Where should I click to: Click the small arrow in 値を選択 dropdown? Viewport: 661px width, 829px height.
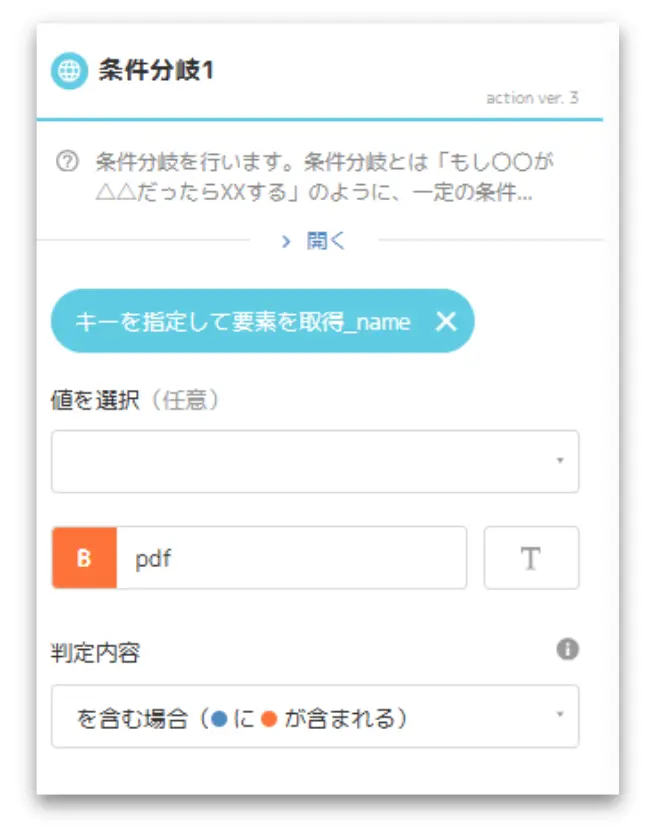560,460
